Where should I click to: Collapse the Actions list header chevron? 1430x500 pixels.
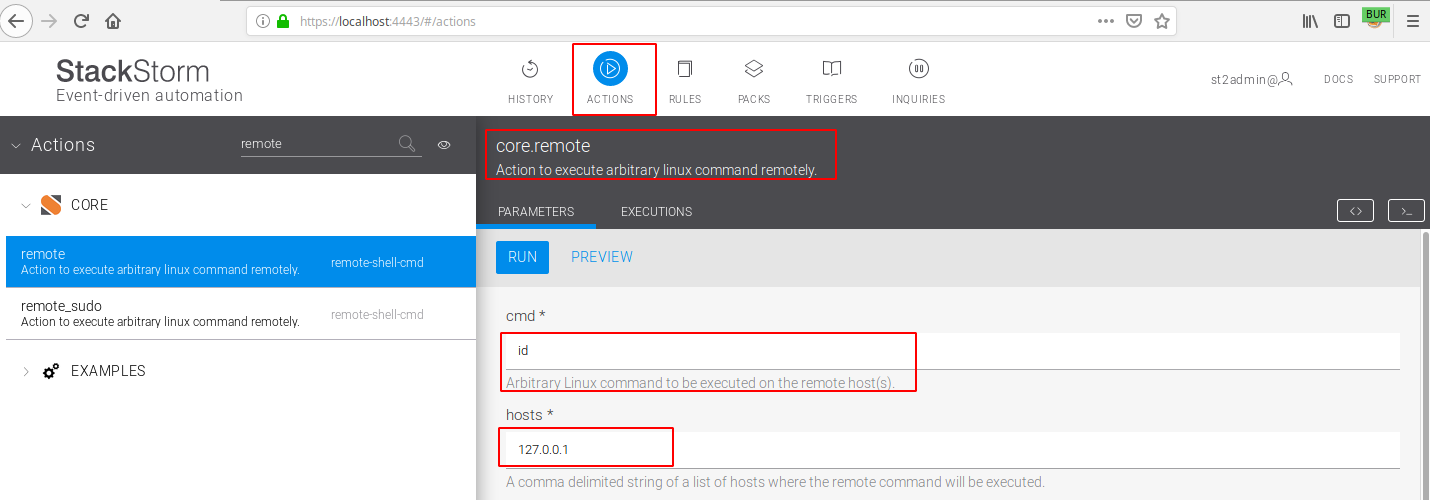click(15, 145)
